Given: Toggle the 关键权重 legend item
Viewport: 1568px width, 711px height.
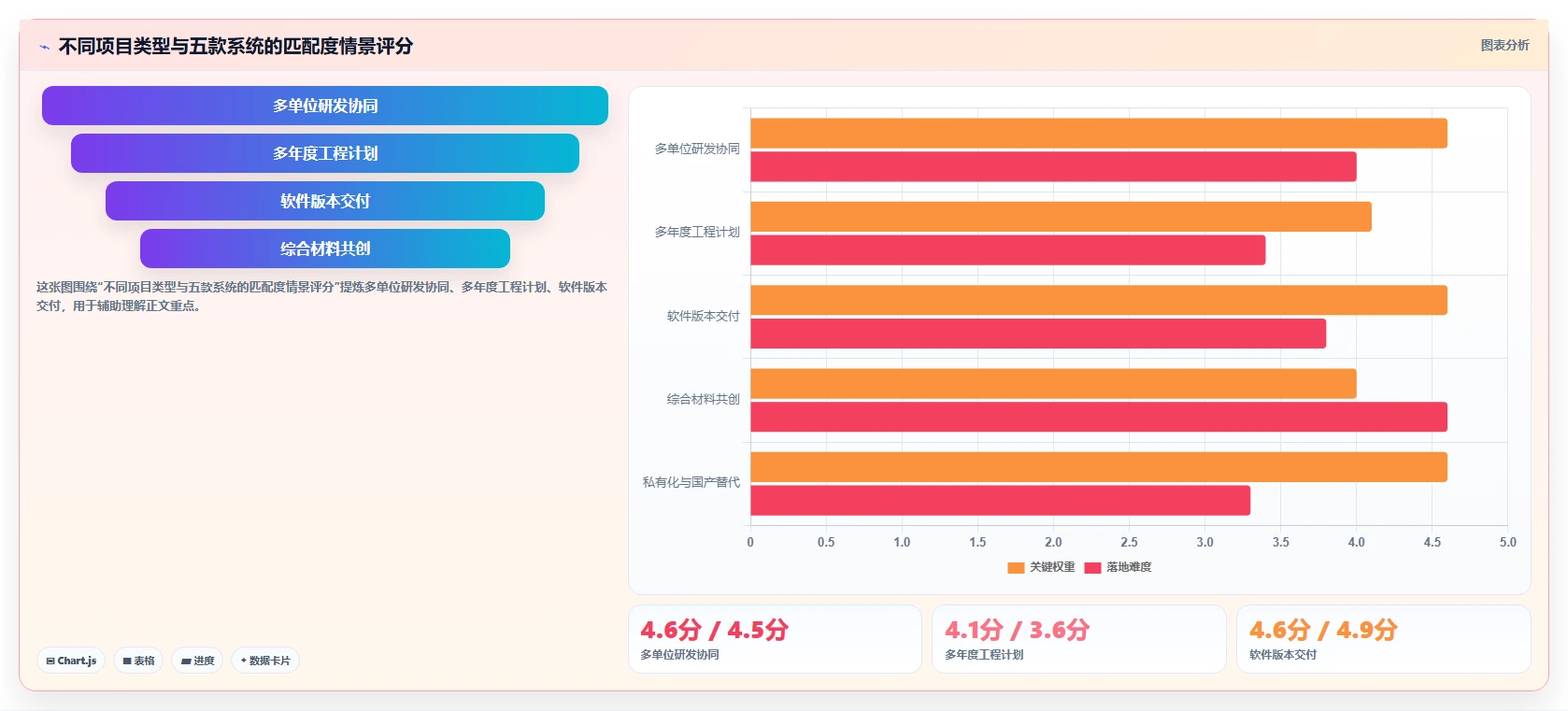Looking at the screenshot, I should (x=1041, y=567).
